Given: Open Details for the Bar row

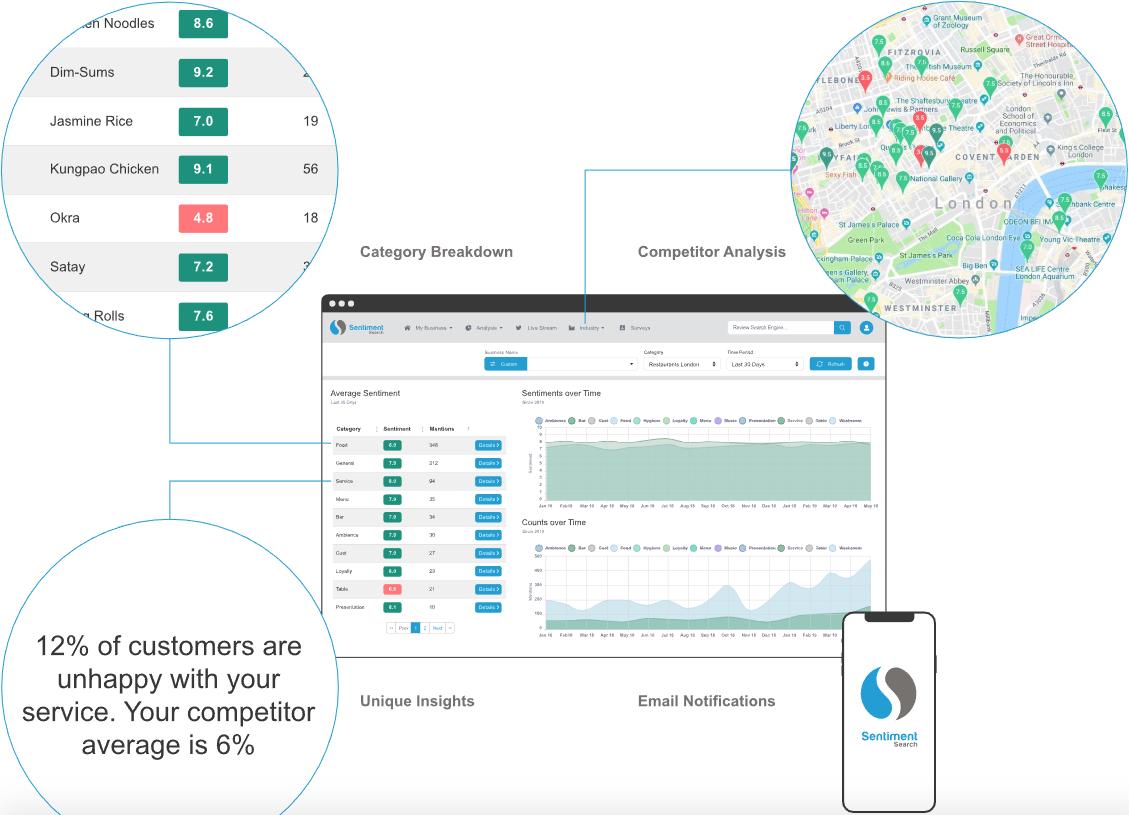Looking at the screenshot, I should coord(488,518).
